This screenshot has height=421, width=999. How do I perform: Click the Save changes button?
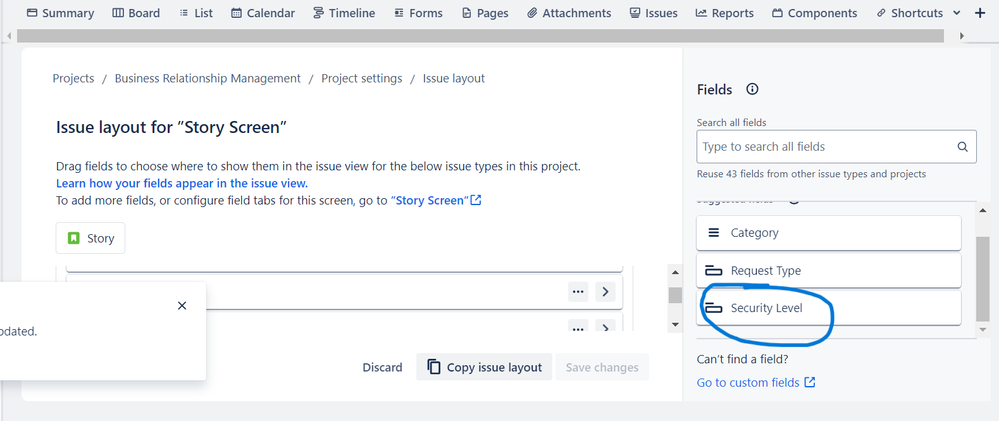click(x=602, y=367)
